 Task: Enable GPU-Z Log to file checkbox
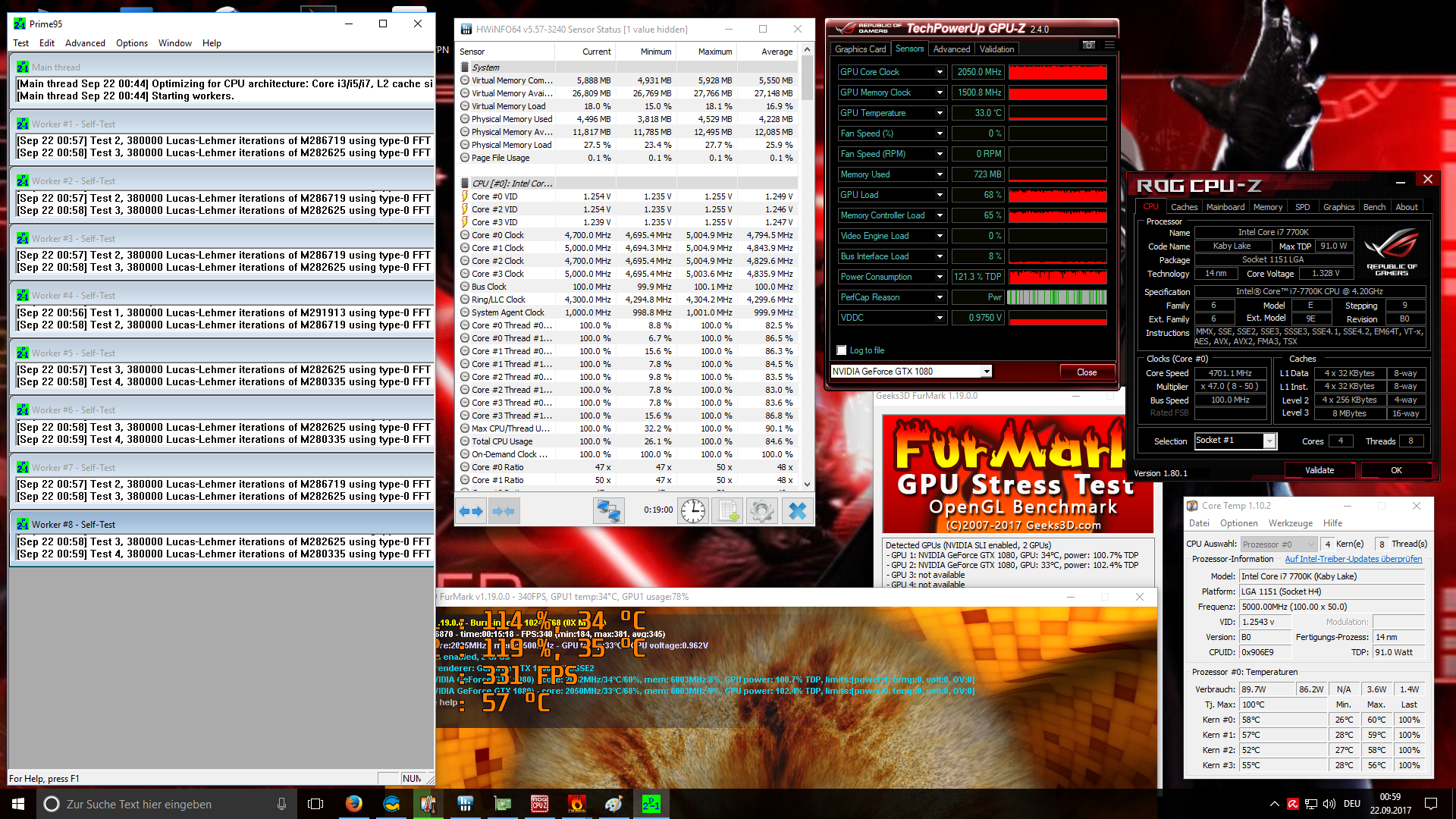(x=842, y=350)
